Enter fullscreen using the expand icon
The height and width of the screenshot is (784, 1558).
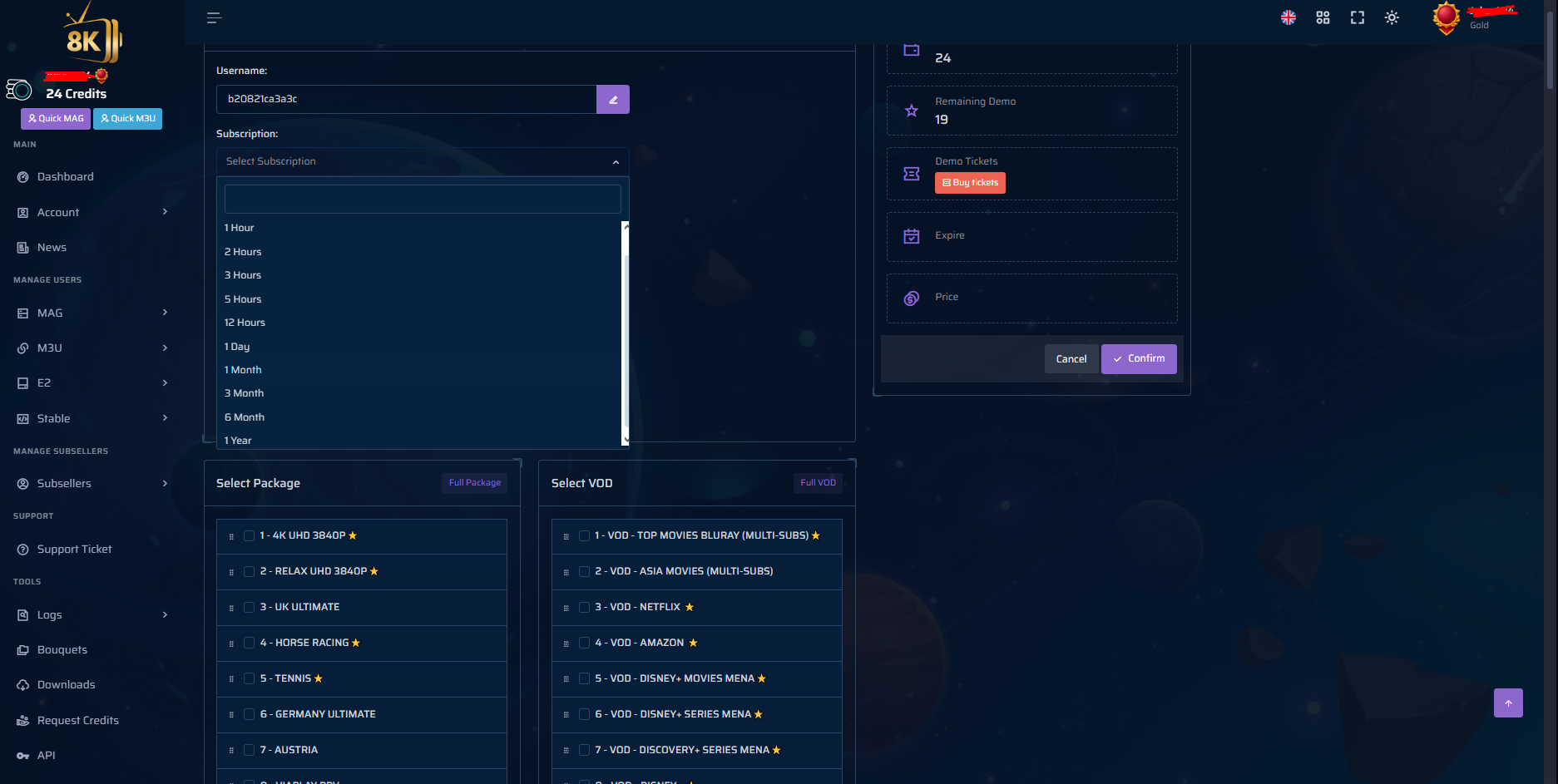pyautogui.click(x=1357, y=17)
